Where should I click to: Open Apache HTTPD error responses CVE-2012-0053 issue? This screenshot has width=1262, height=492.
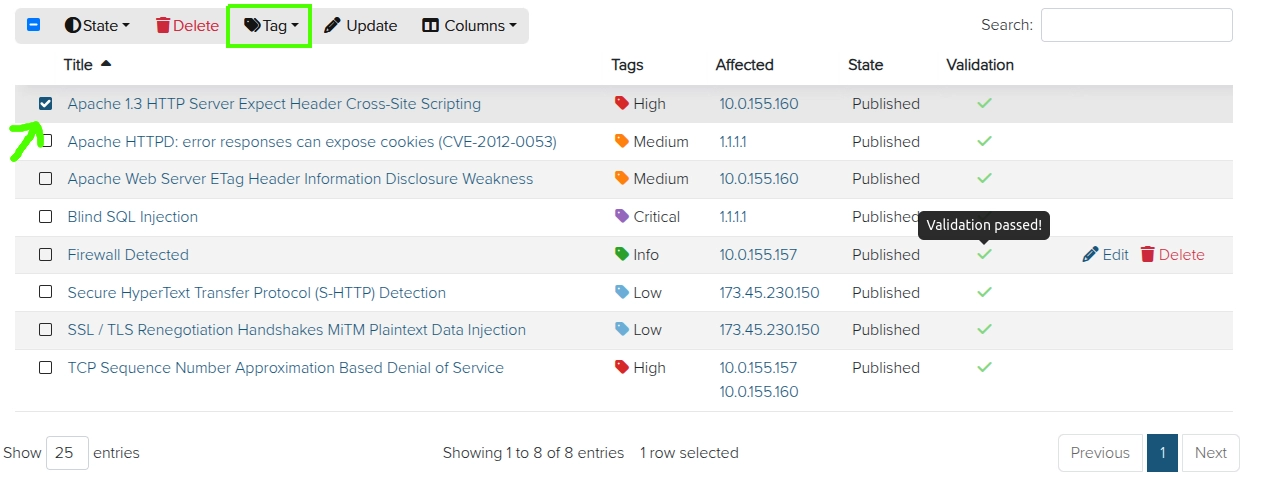click(x=312, y=142)
